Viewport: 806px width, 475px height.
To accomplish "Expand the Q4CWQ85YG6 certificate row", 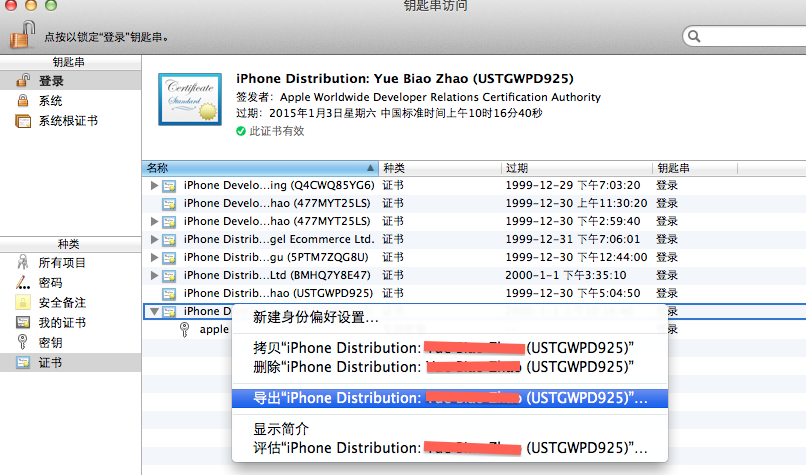I will (x=154, y=186).
